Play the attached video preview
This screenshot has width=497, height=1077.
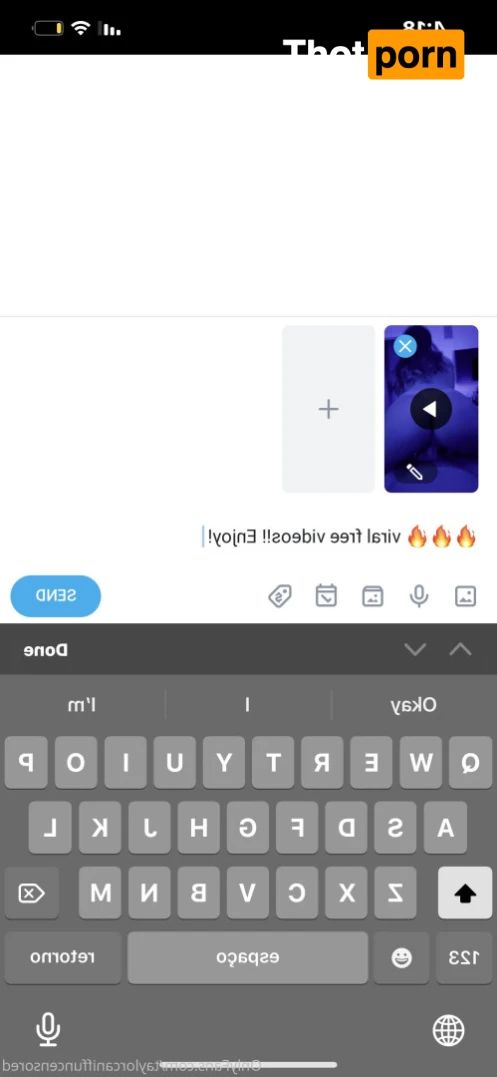click(431, 409)
